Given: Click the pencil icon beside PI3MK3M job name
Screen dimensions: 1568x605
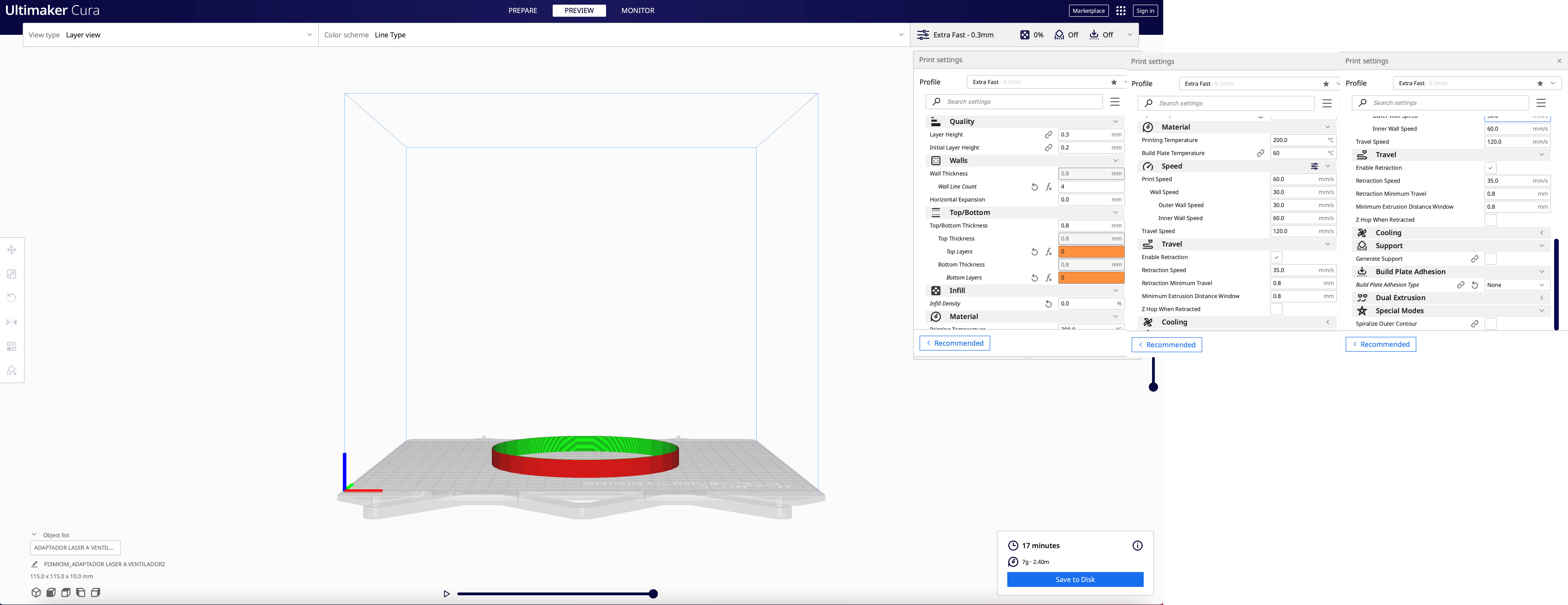Looking at the screenshot, I should coord(35,564).
